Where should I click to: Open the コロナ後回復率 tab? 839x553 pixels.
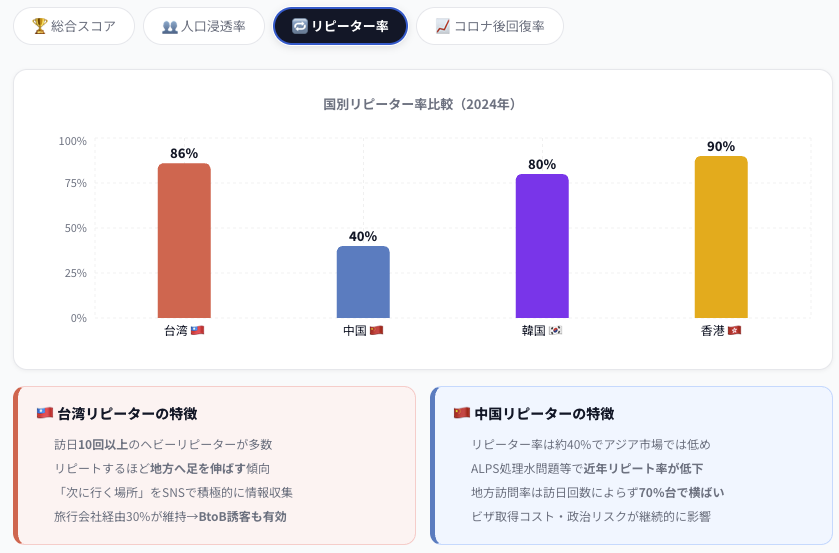coord(490,26)
